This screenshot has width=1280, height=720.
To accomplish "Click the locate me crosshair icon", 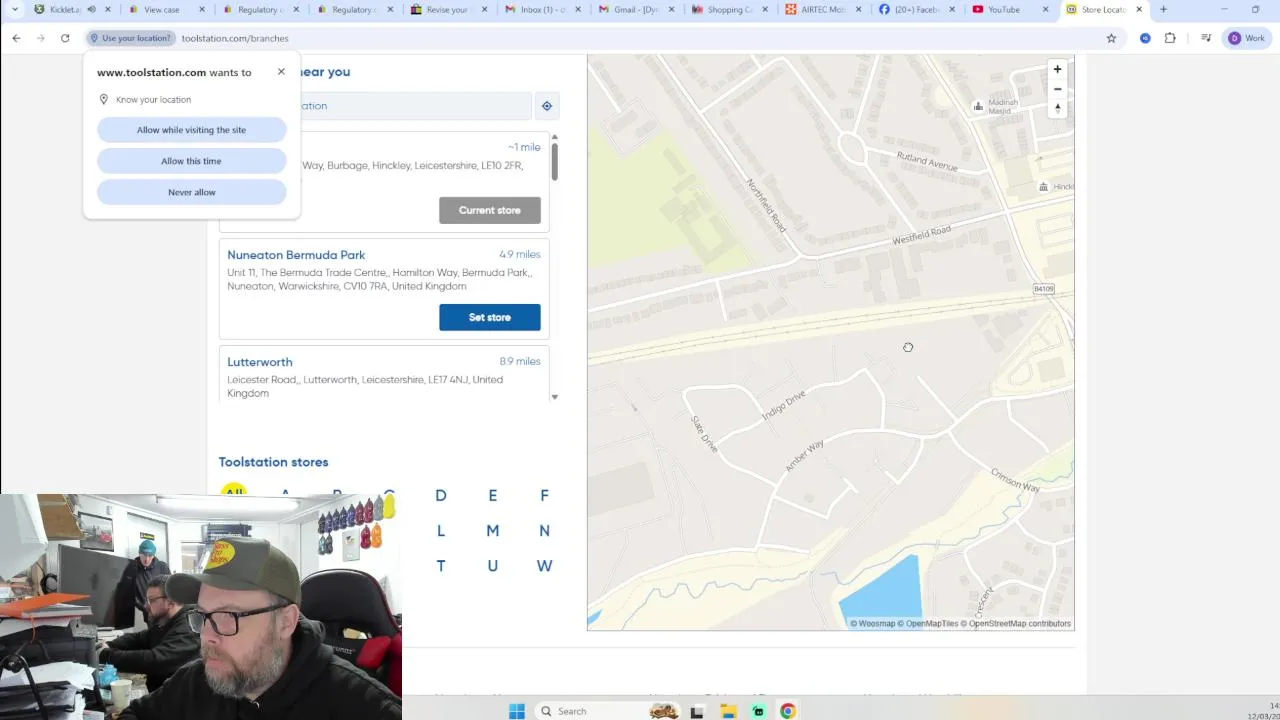I will 546,106.
